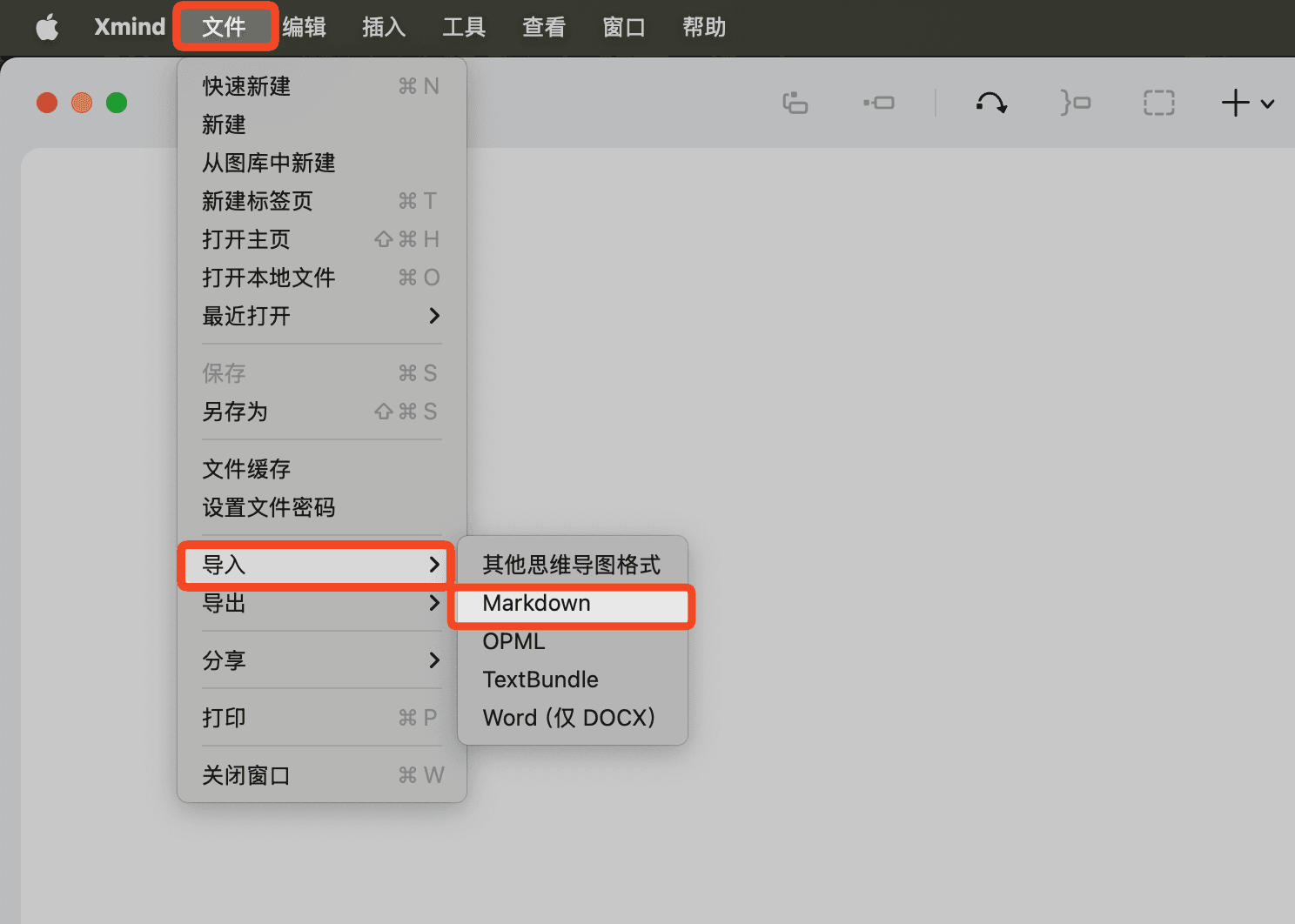Open the 编辑 menu
Viewport: 1295px width, 924px height.
[305, 27]
